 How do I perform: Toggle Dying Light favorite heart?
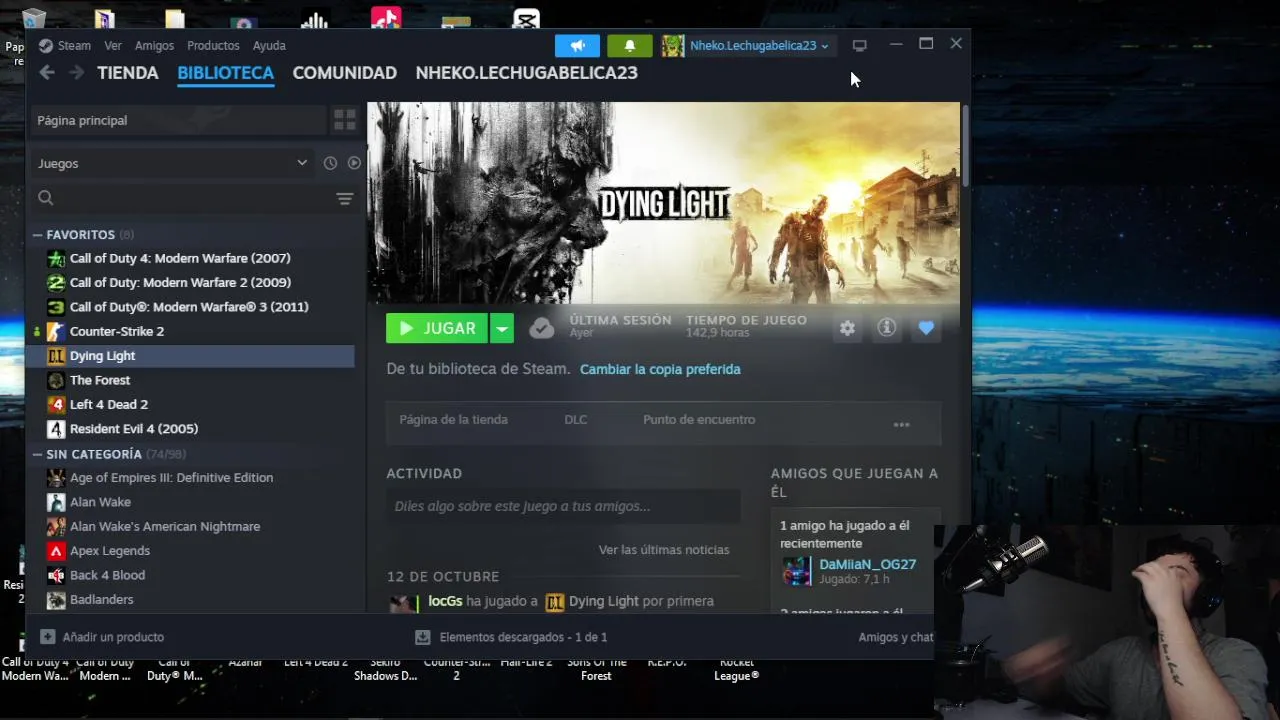tap(926, 328)
